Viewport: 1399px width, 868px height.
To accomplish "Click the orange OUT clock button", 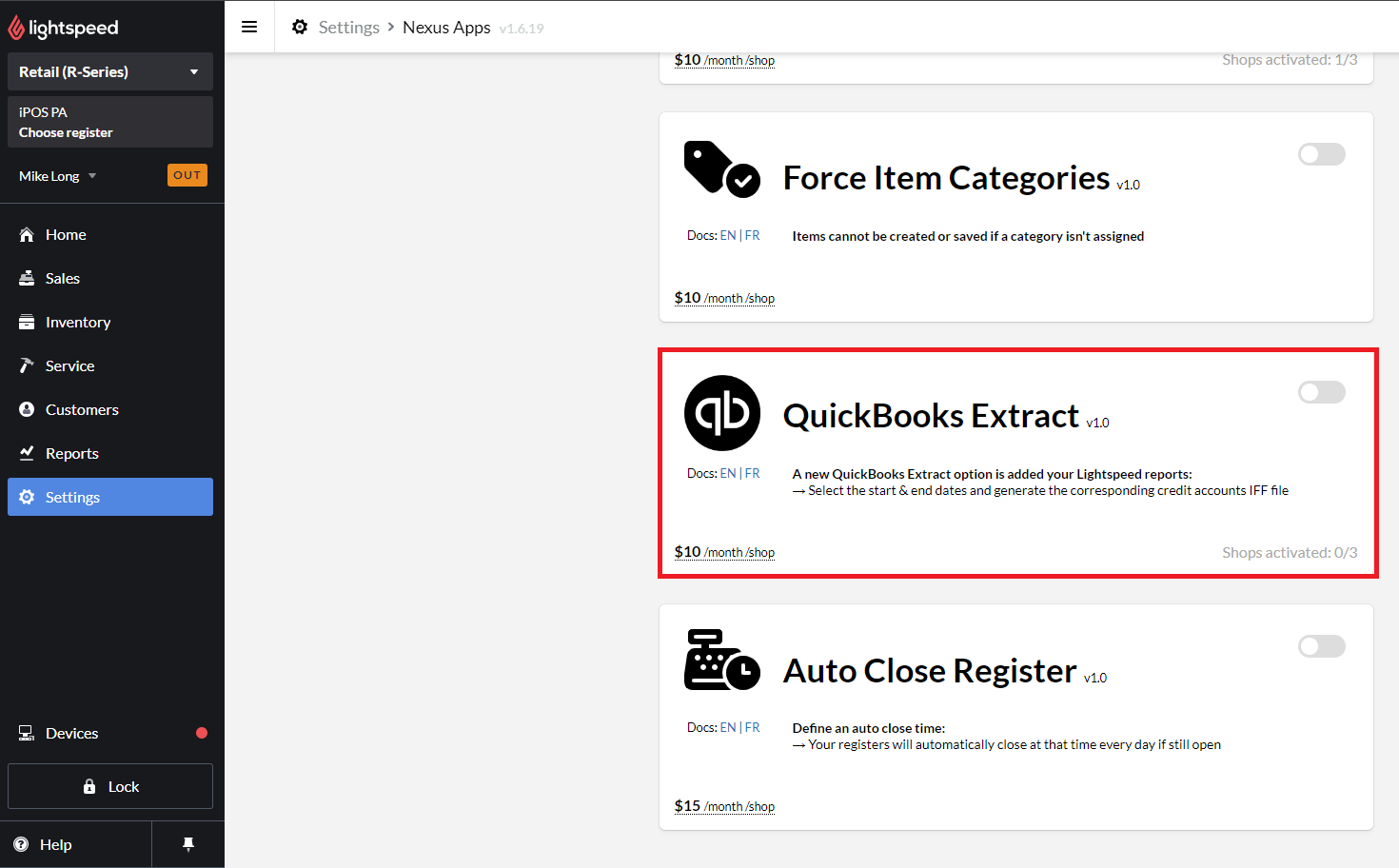I will (187, 175).
